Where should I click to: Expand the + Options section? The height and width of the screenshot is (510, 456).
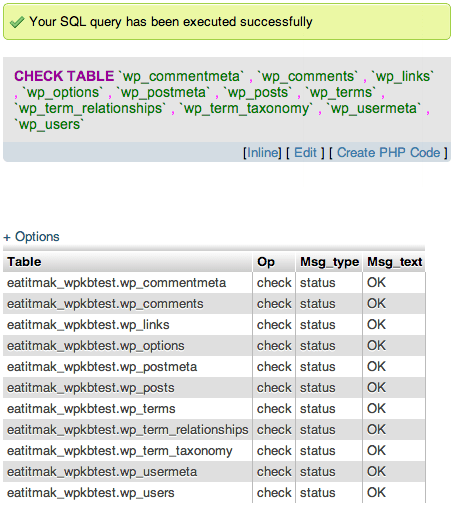tap(31, 237)
